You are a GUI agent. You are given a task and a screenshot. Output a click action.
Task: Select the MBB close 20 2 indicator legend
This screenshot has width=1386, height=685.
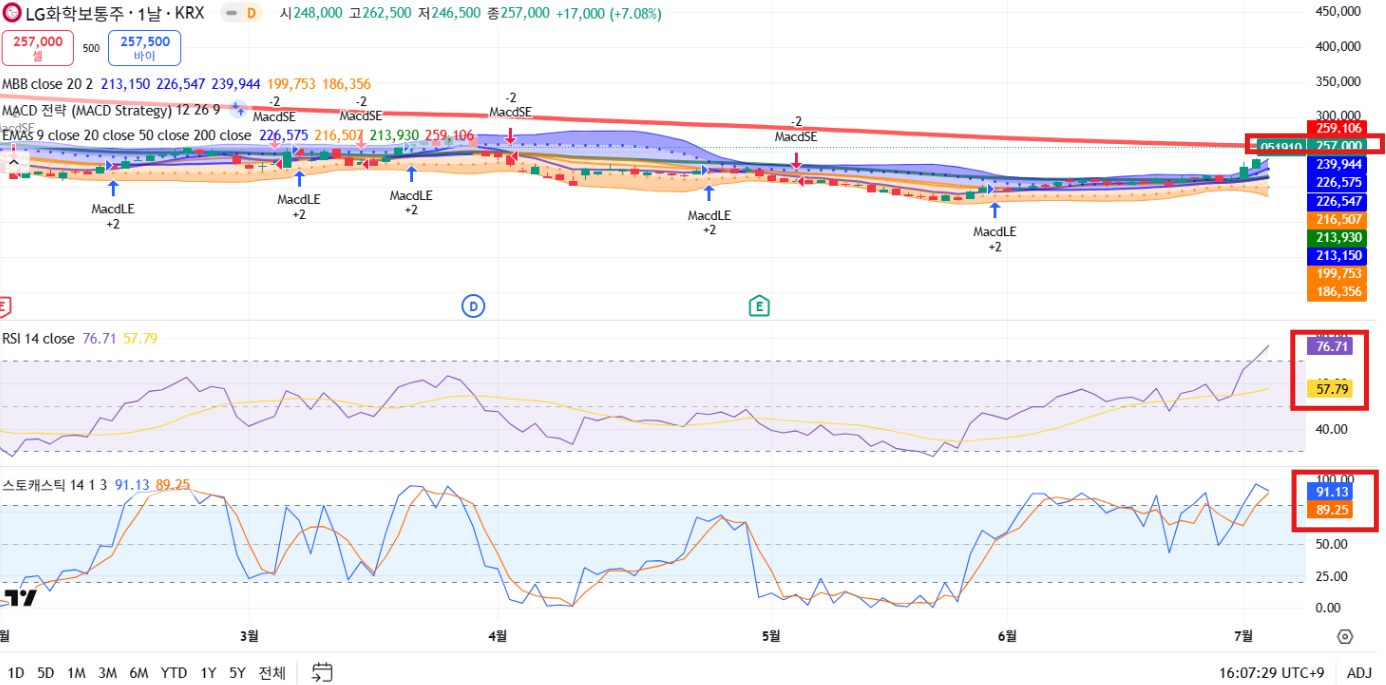point(47,84)
